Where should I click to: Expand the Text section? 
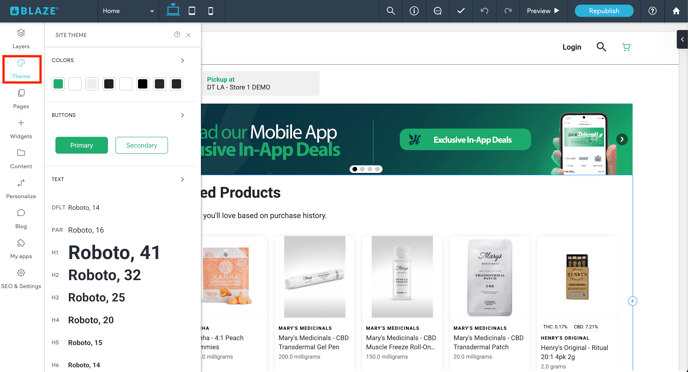pos(182,179)
